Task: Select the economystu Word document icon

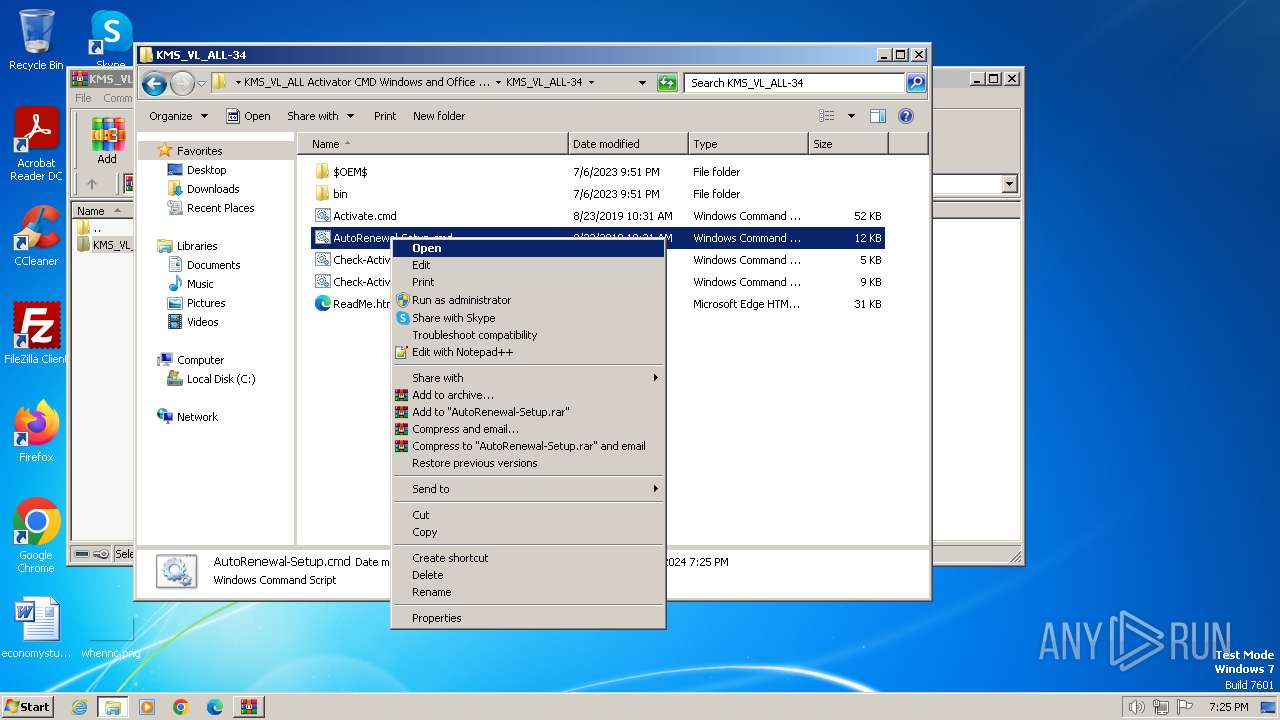Action: point(36,628)
